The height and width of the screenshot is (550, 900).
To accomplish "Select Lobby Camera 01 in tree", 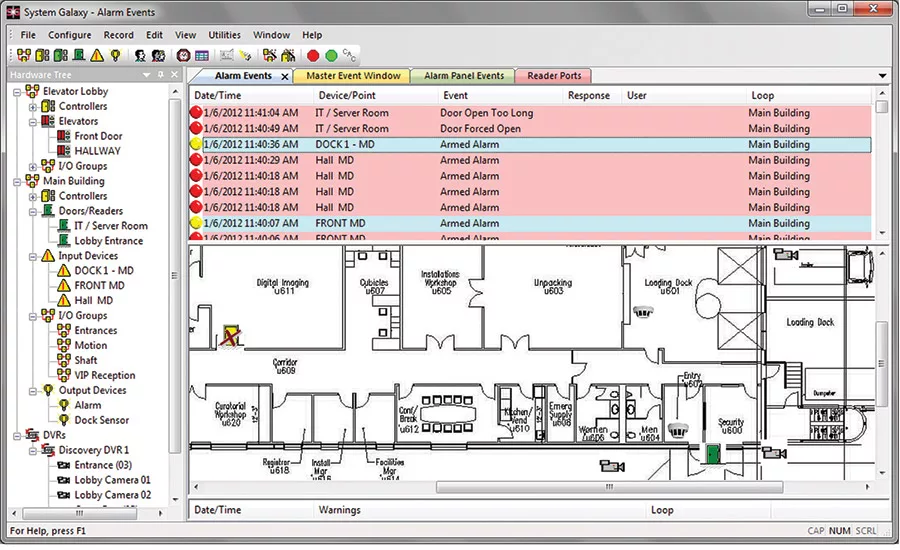I will [x=112, y=480].
